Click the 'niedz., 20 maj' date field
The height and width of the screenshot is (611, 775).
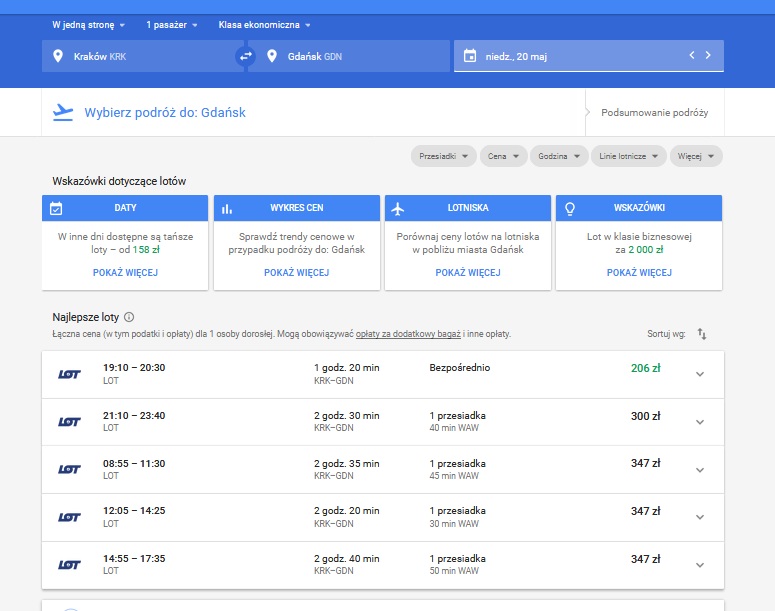coord(589,56)
